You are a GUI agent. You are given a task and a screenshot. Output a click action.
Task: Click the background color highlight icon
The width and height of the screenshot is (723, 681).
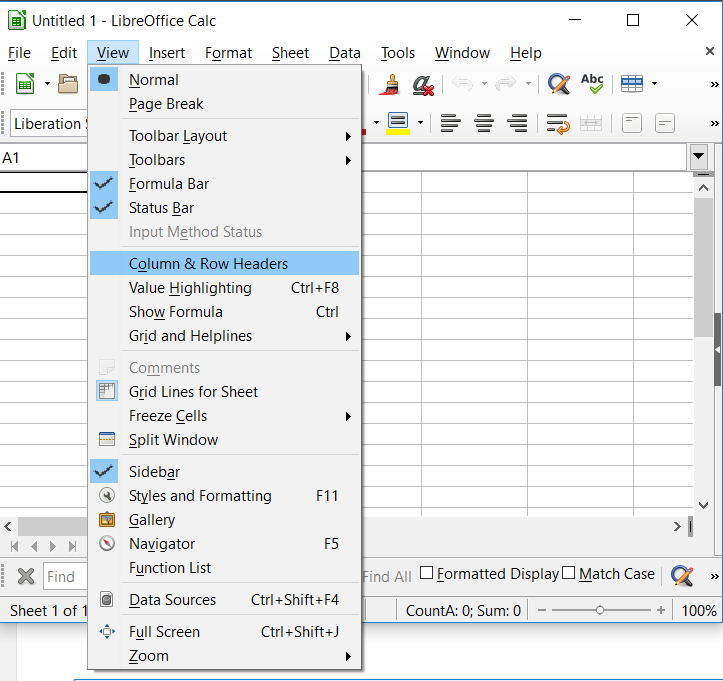point(398,123)
